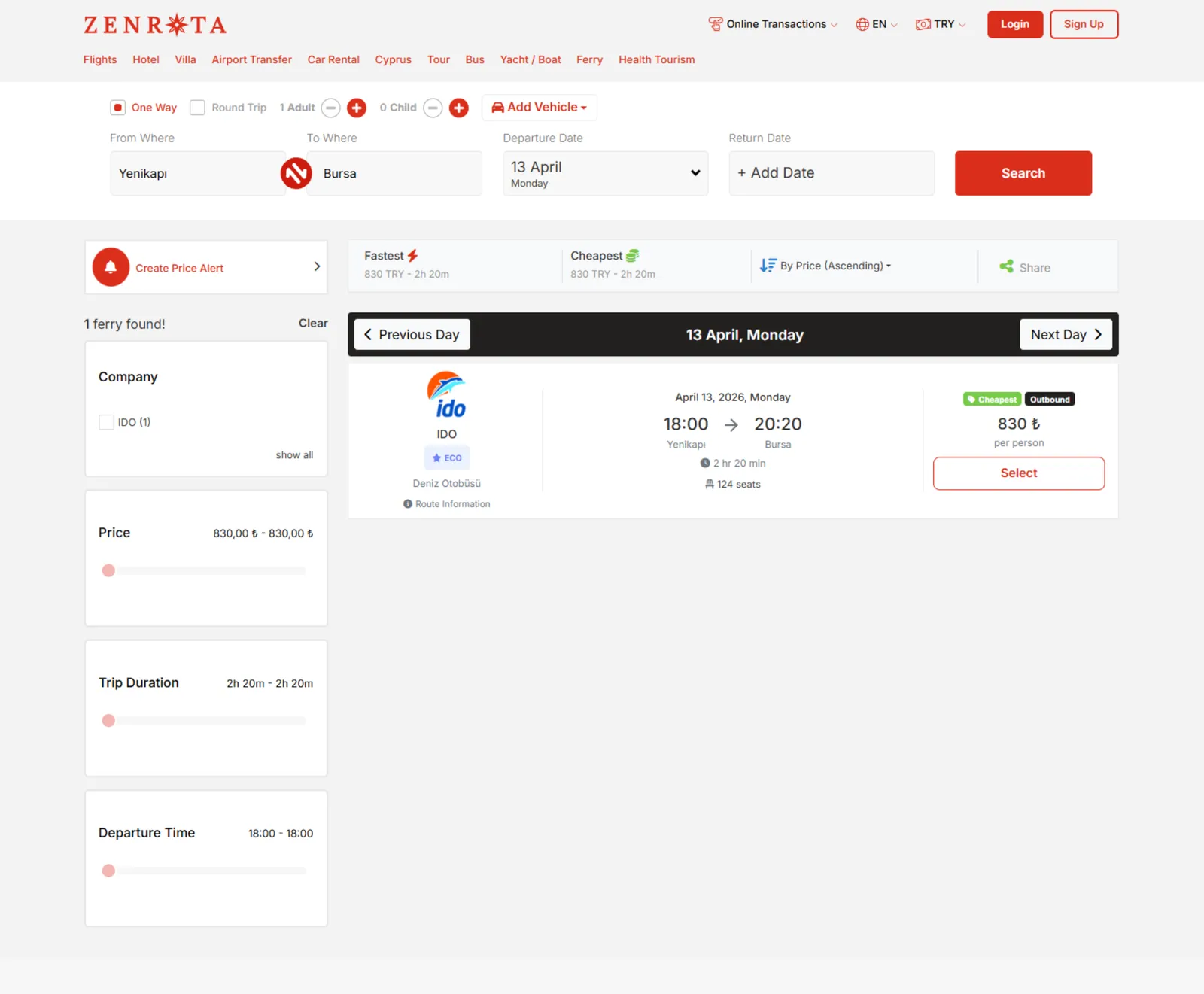Click the swap origin and destination icon

(x=296, y=173)
